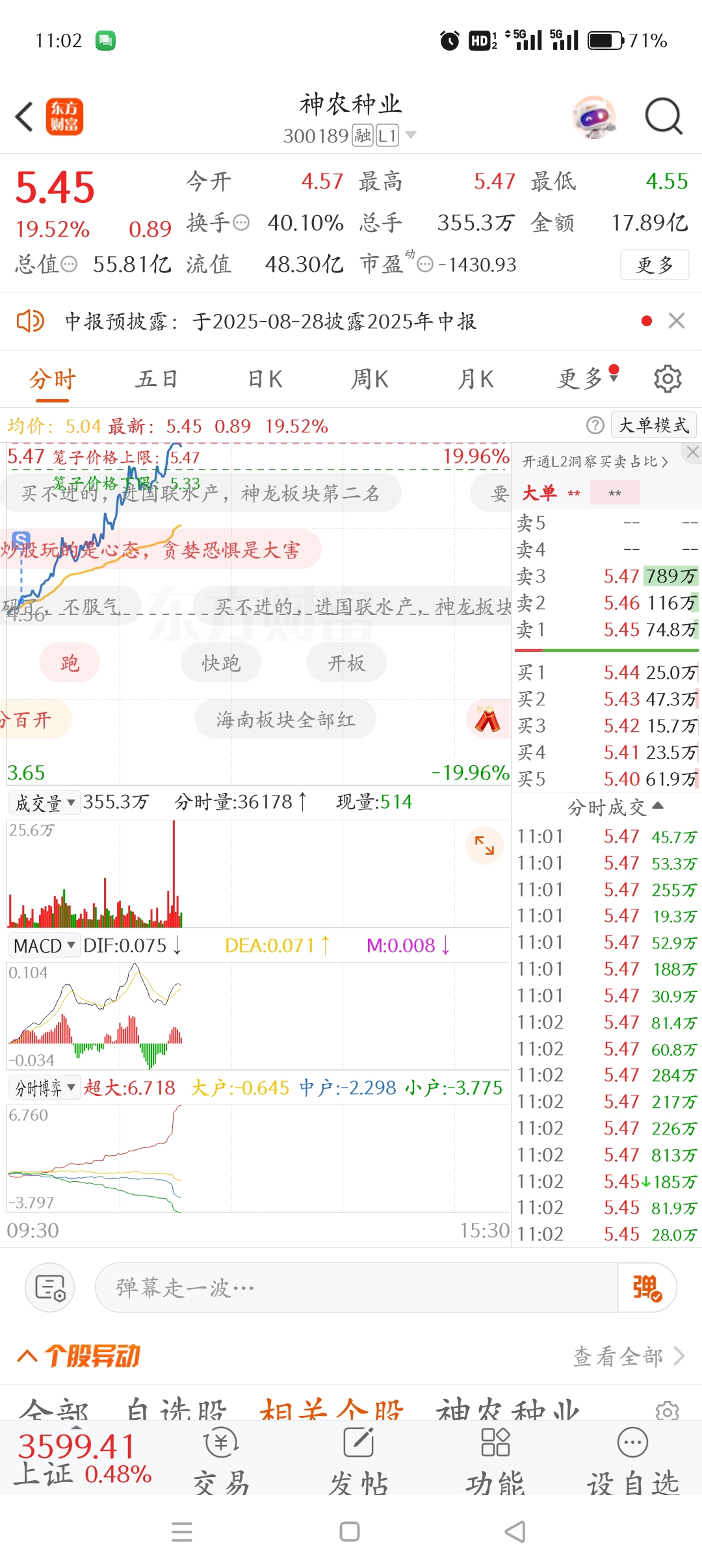
Task: Expand the stock code 300189 dropdown arrow
Action: [410, 135]
